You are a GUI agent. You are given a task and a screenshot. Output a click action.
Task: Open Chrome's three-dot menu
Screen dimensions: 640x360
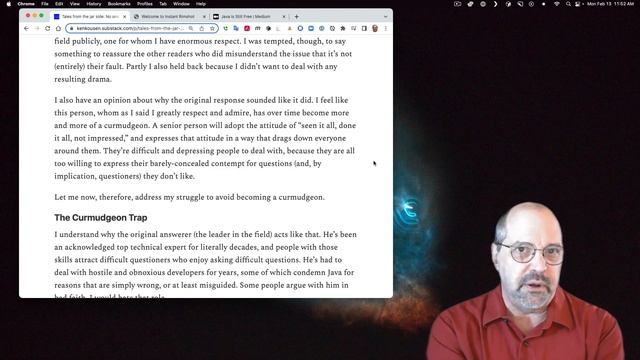tap(386, 29)
